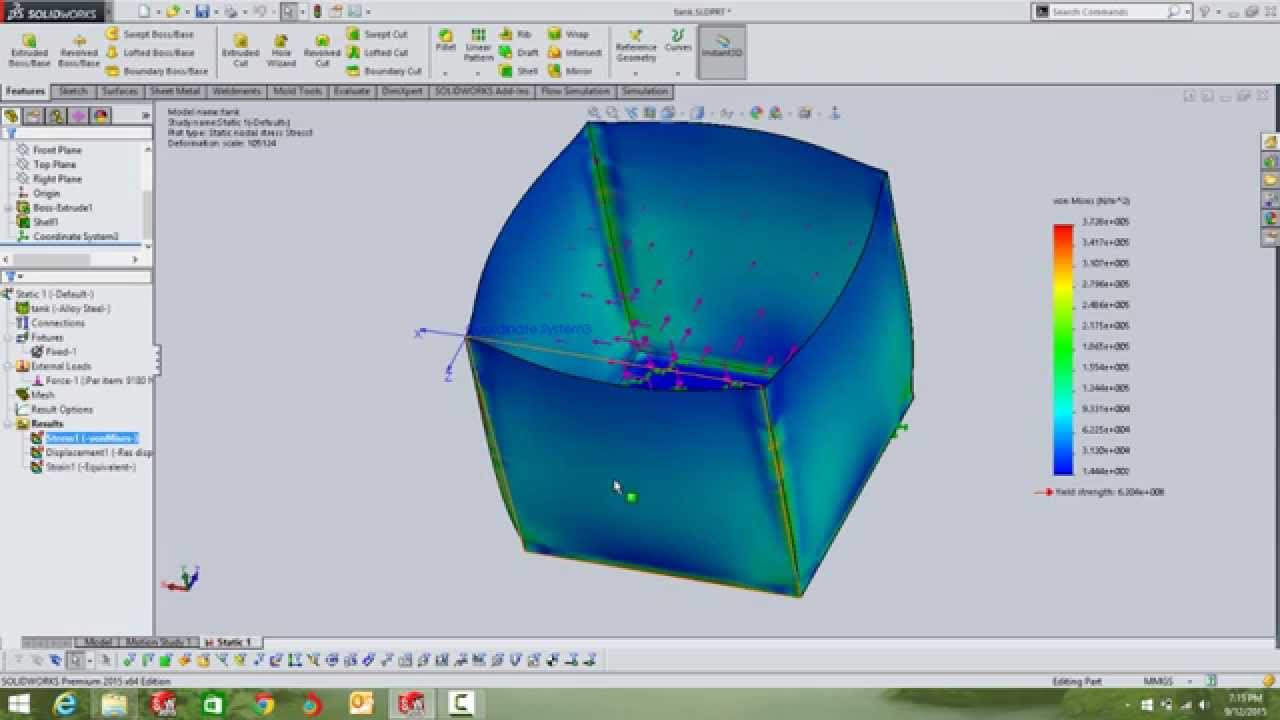Click the Windows Start button
Image resolution: width=1280 pixels, height=720 pixels.
18,704
